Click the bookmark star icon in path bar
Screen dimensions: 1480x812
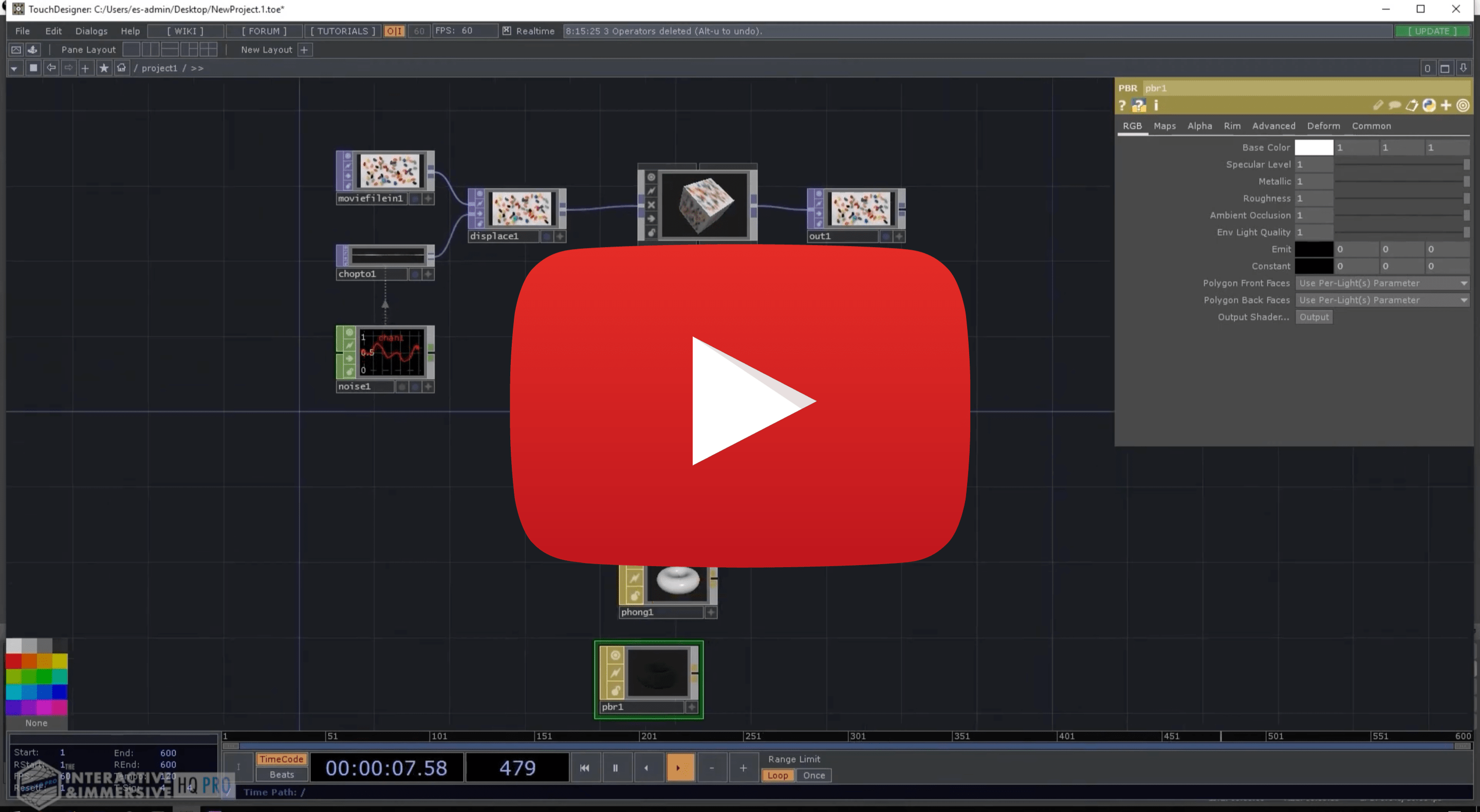click(104, 68)
